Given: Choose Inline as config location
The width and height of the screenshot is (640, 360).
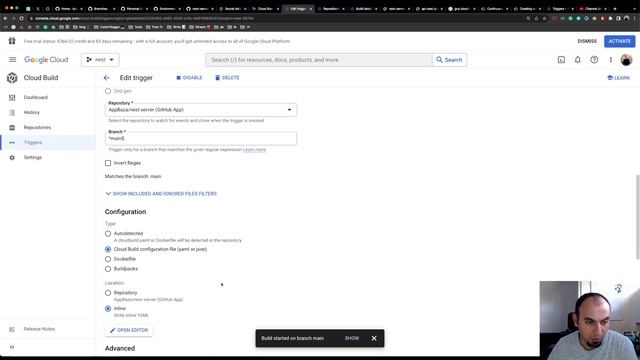Looking at the screenshot, I should tap(108, 309).
